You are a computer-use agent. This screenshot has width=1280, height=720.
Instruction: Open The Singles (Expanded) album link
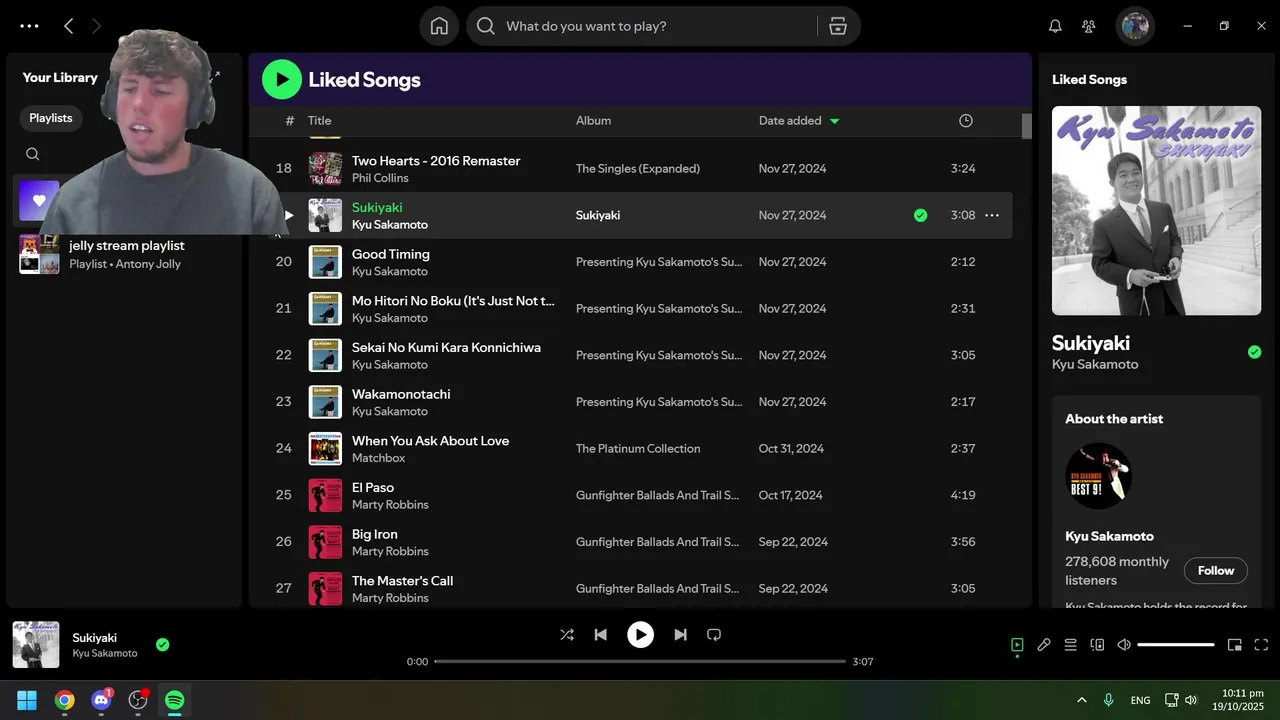[x=638, y=168]
